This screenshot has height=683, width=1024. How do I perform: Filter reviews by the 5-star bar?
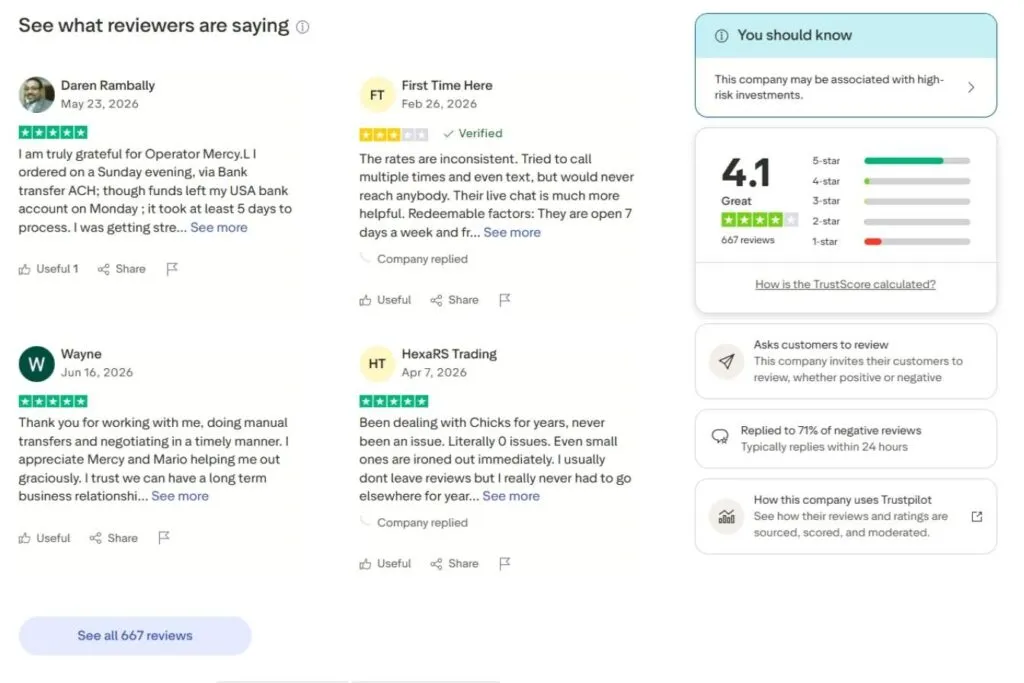click(x=917, y=161)
